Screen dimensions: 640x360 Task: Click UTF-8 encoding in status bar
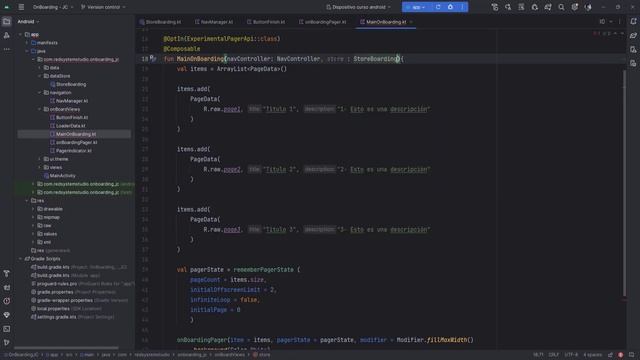571,355
